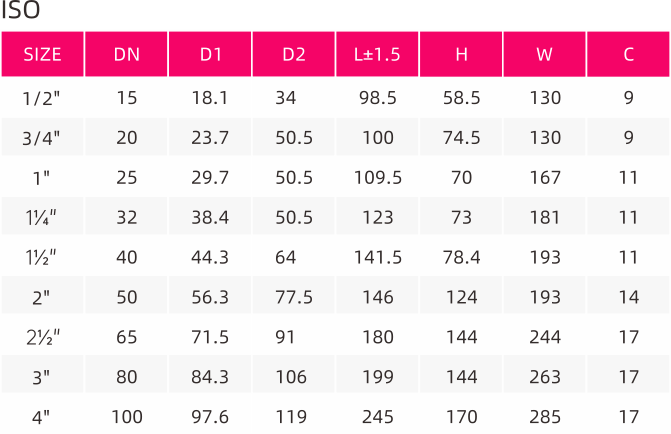Select the H column header
Image resolution: width=671 pixels, height=434 pixels.
(x=461, y=54)
